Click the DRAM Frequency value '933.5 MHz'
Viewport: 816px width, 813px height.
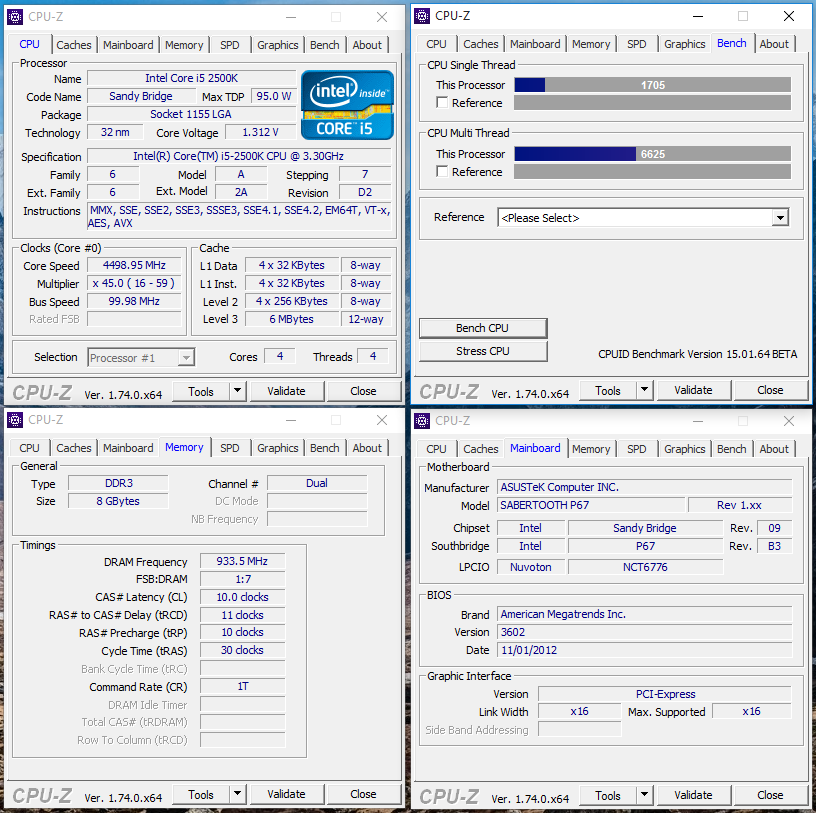pyautogui.click(x=243, y=561)
